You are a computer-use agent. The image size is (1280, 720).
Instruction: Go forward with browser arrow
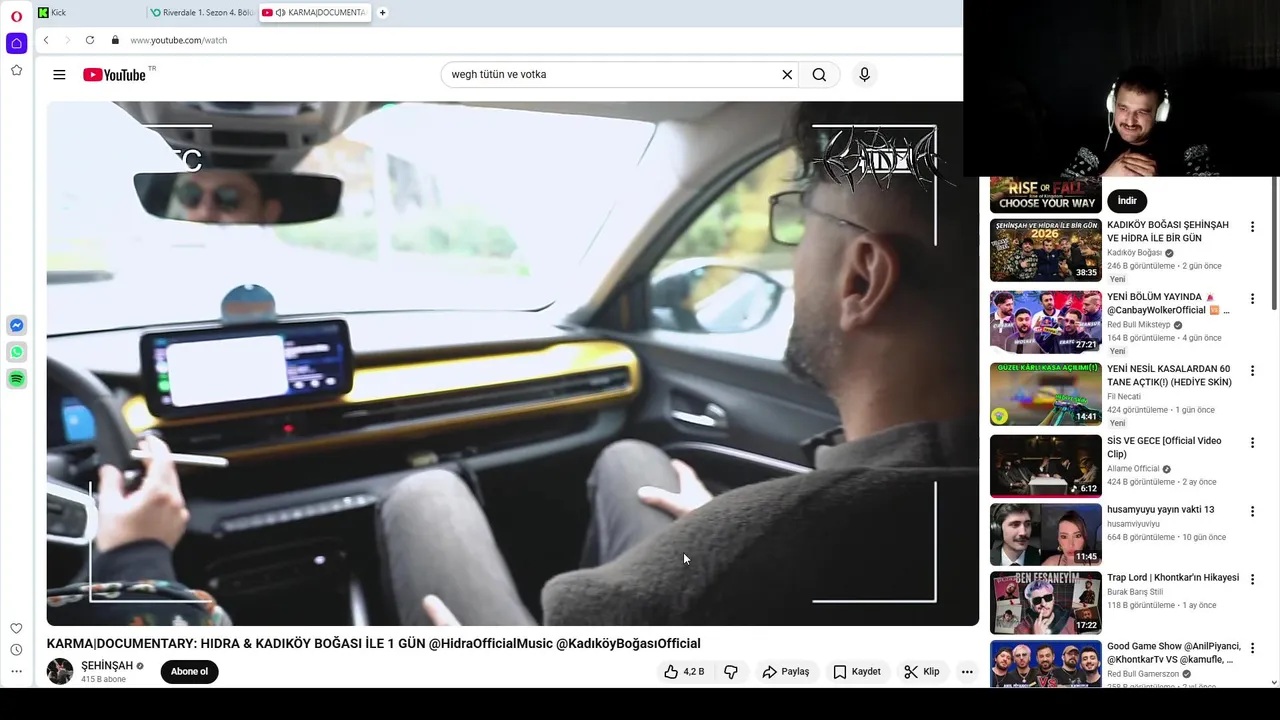point(68,40)
